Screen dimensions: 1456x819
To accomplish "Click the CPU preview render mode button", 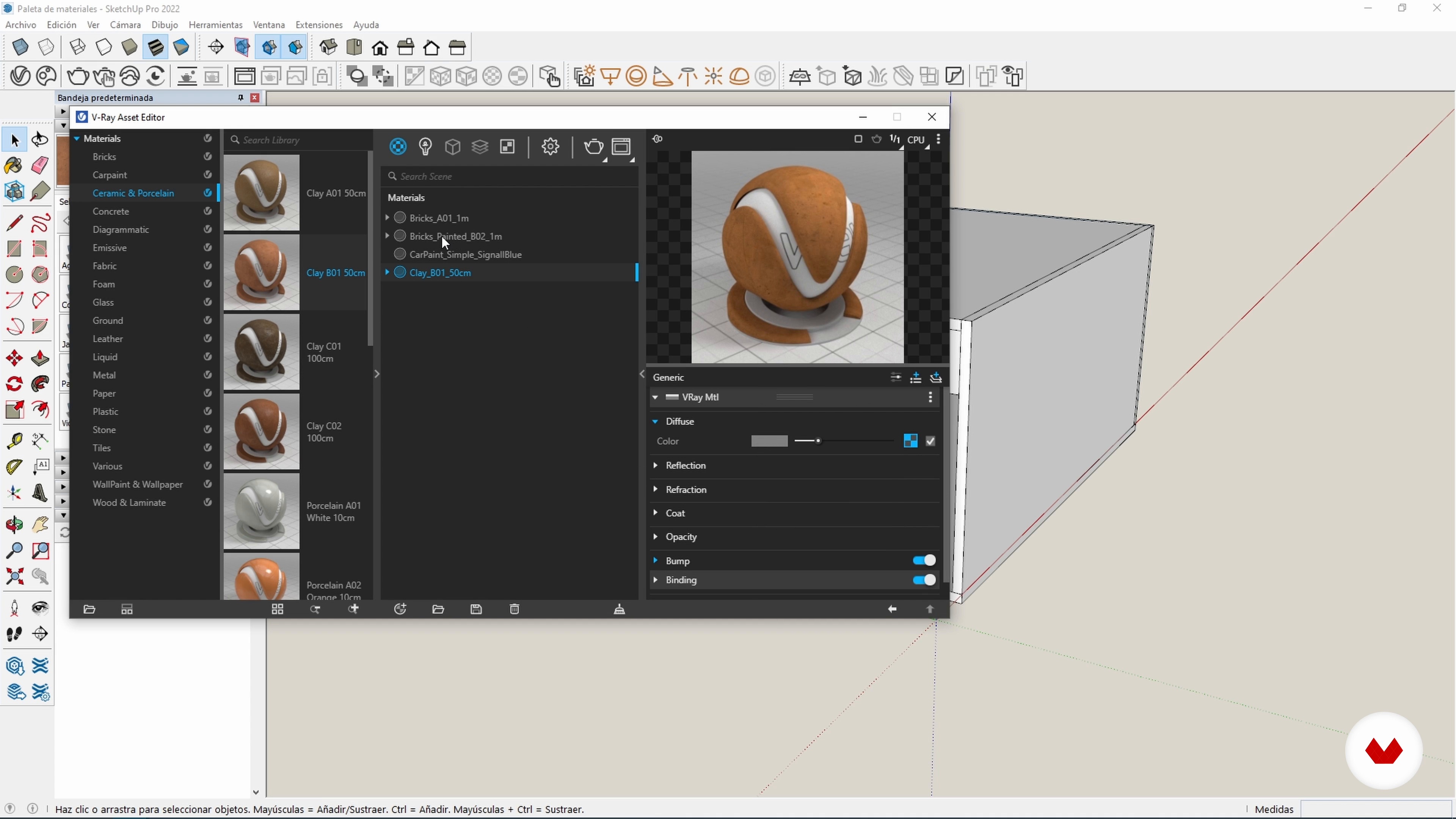I will [x=916, y=140].
